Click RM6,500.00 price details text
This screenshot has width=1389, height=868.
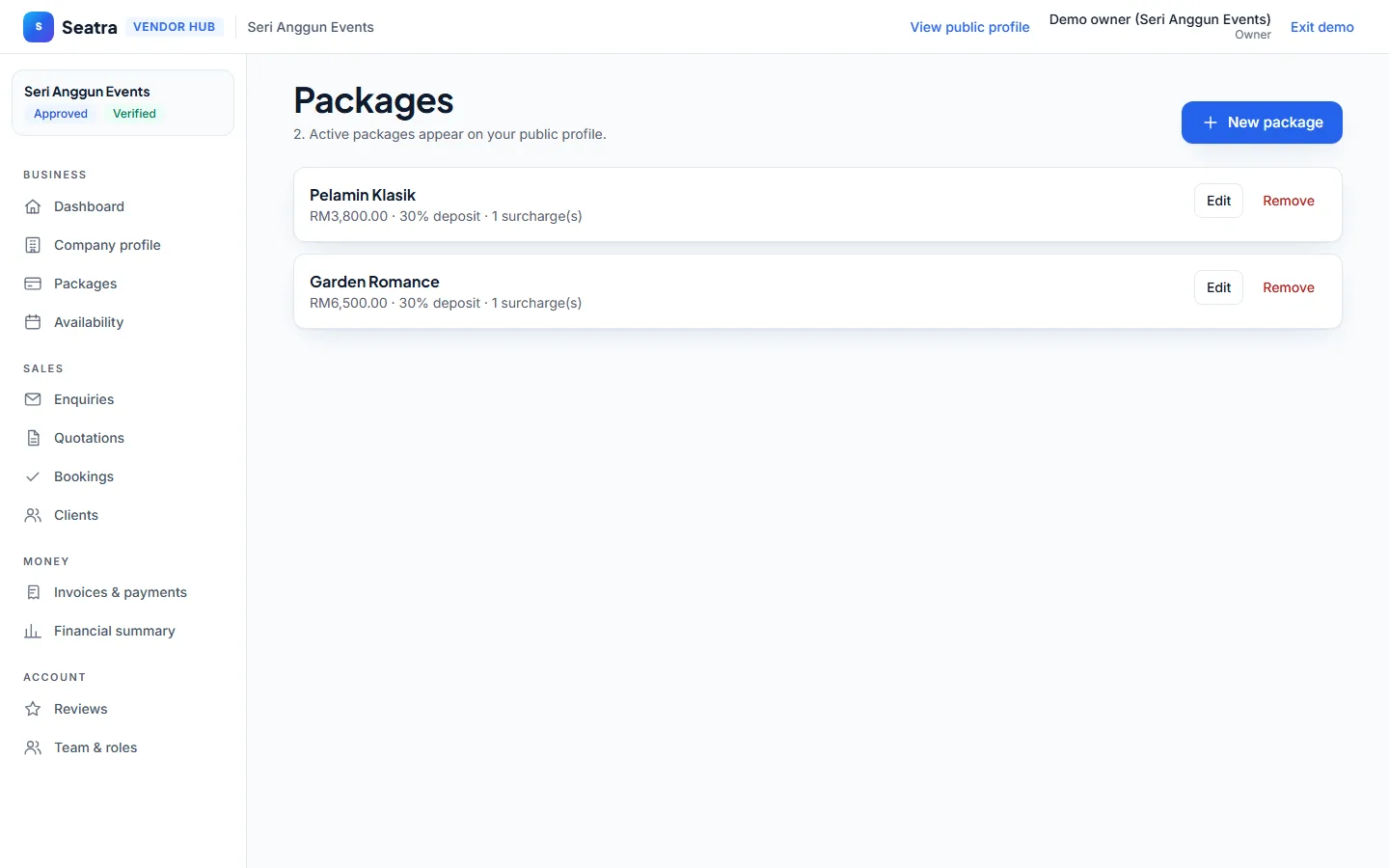(446, 303)
